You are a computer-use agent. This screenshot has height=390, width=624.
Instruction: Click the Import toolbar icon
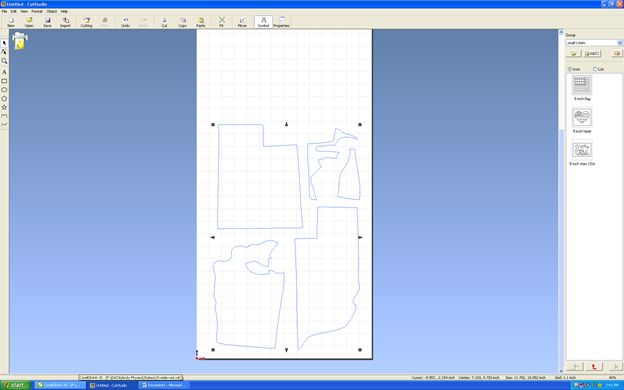65,22
